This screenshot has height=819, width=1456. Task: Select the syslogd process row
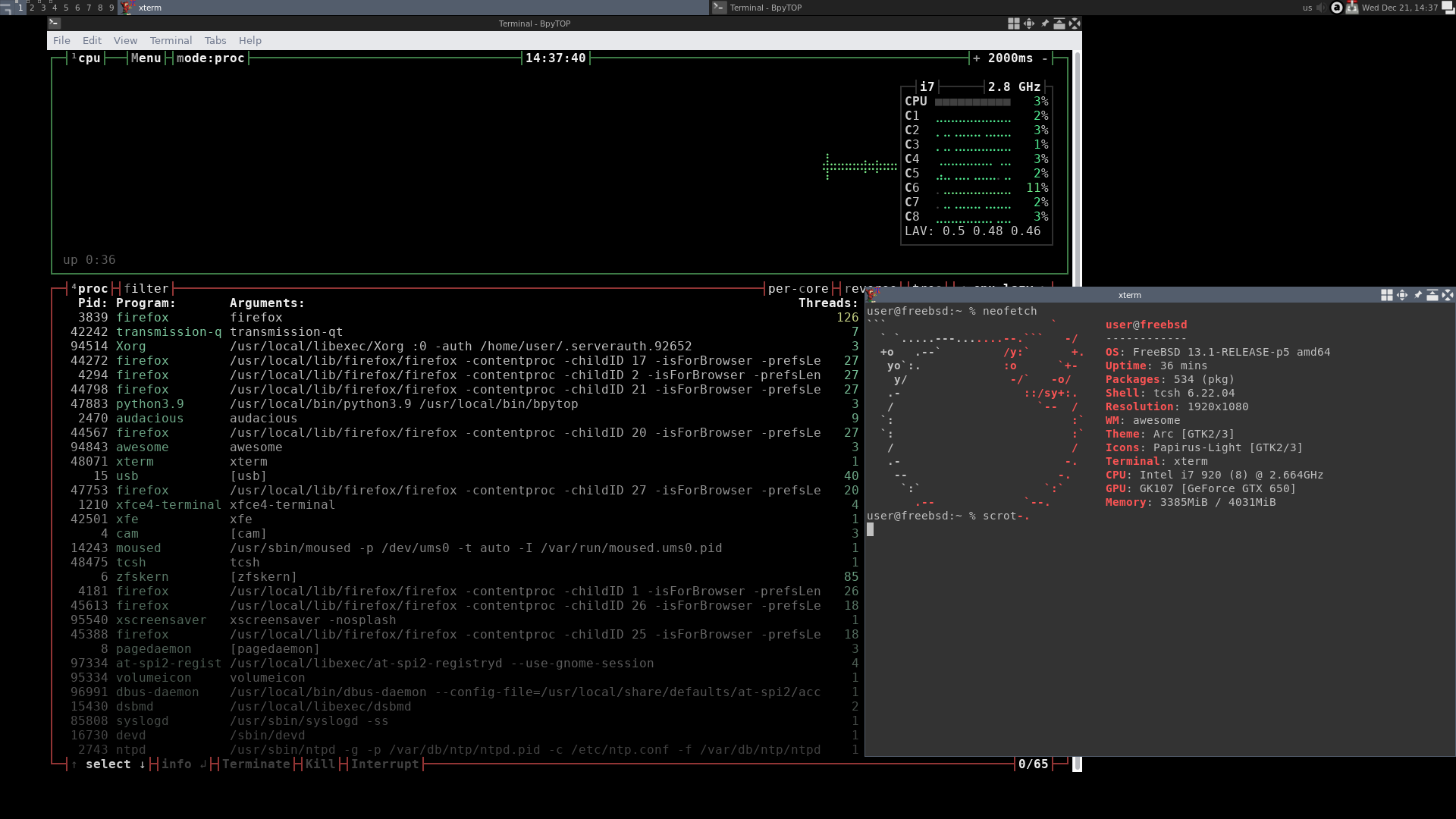[464, 721]
